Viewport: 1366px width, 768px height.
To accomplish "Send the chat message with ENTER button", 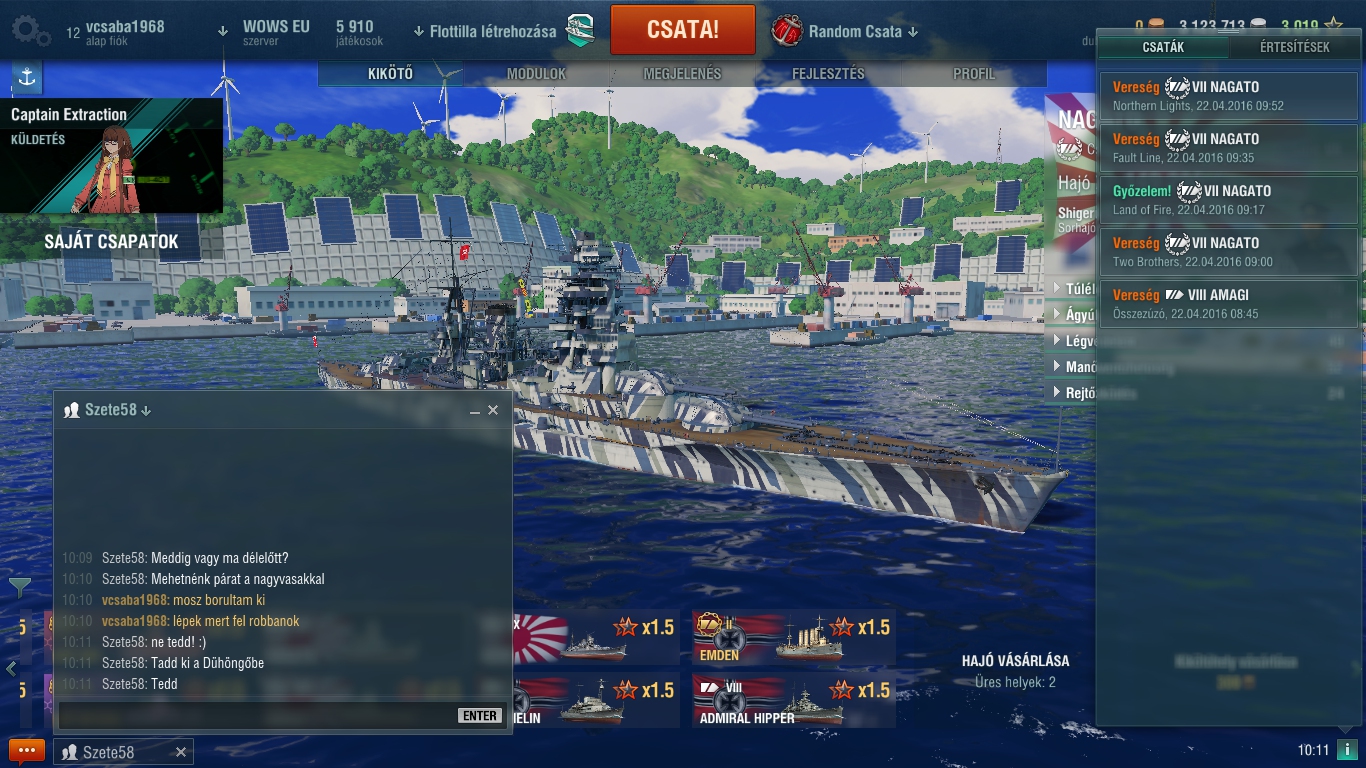I will click(480, 715).
